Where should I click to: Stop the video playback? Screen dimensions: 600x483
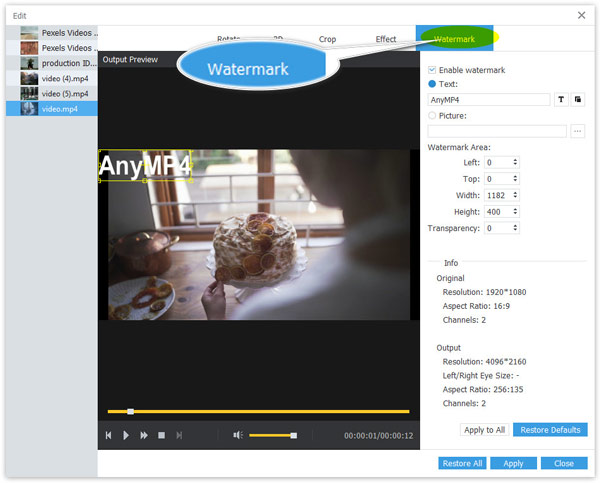(161, 435)
